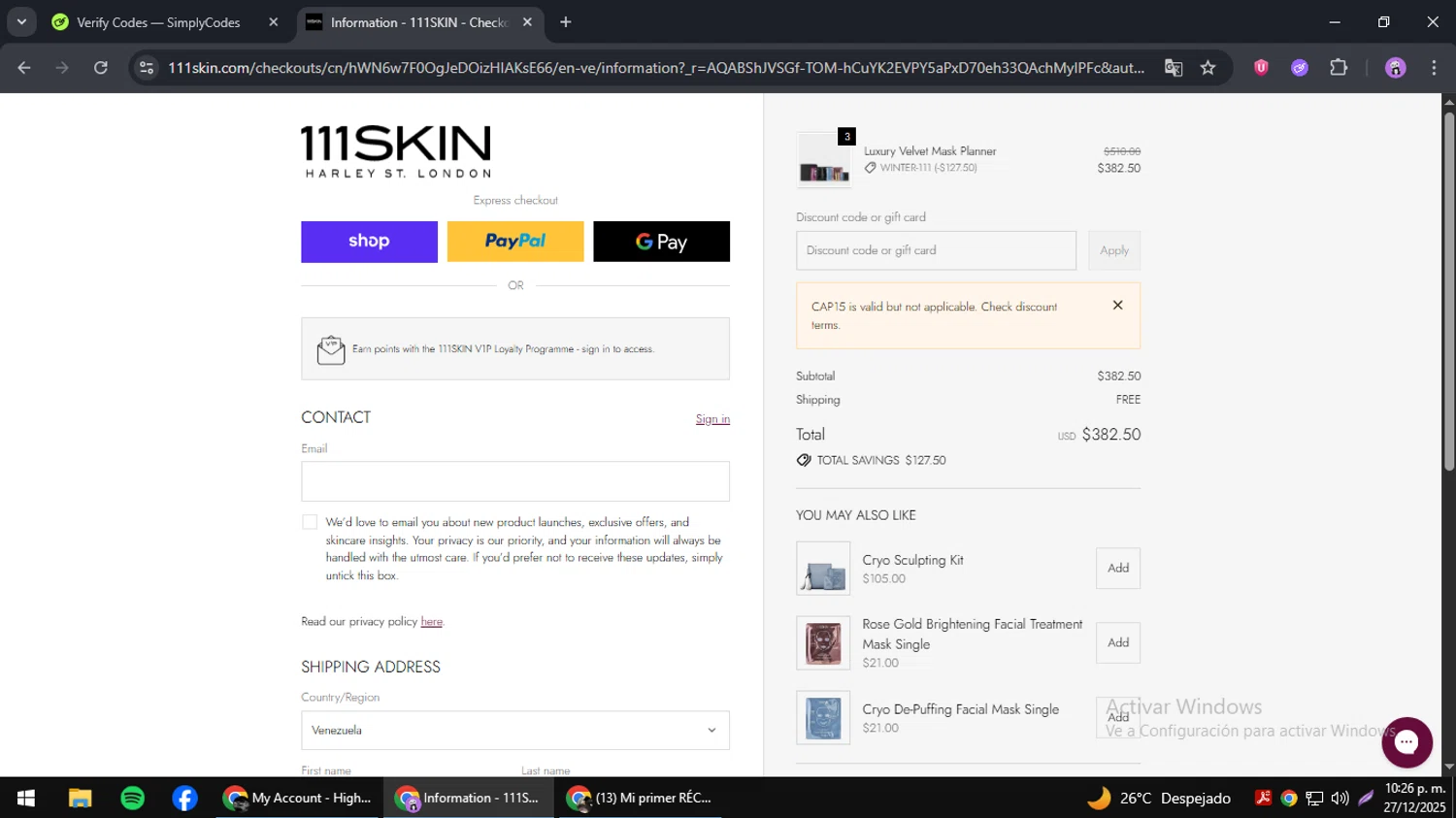Bookmark this page with the star icon
1456x818 pixels.
point(1208,68)
